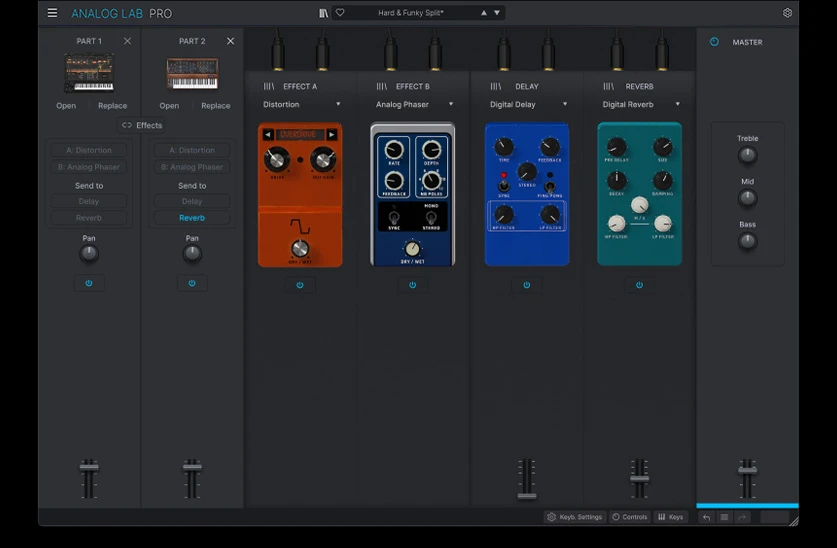Screen dimensions: 837x548
Task: Toggle Delay effect power button
Action: (x=527, y=285)
